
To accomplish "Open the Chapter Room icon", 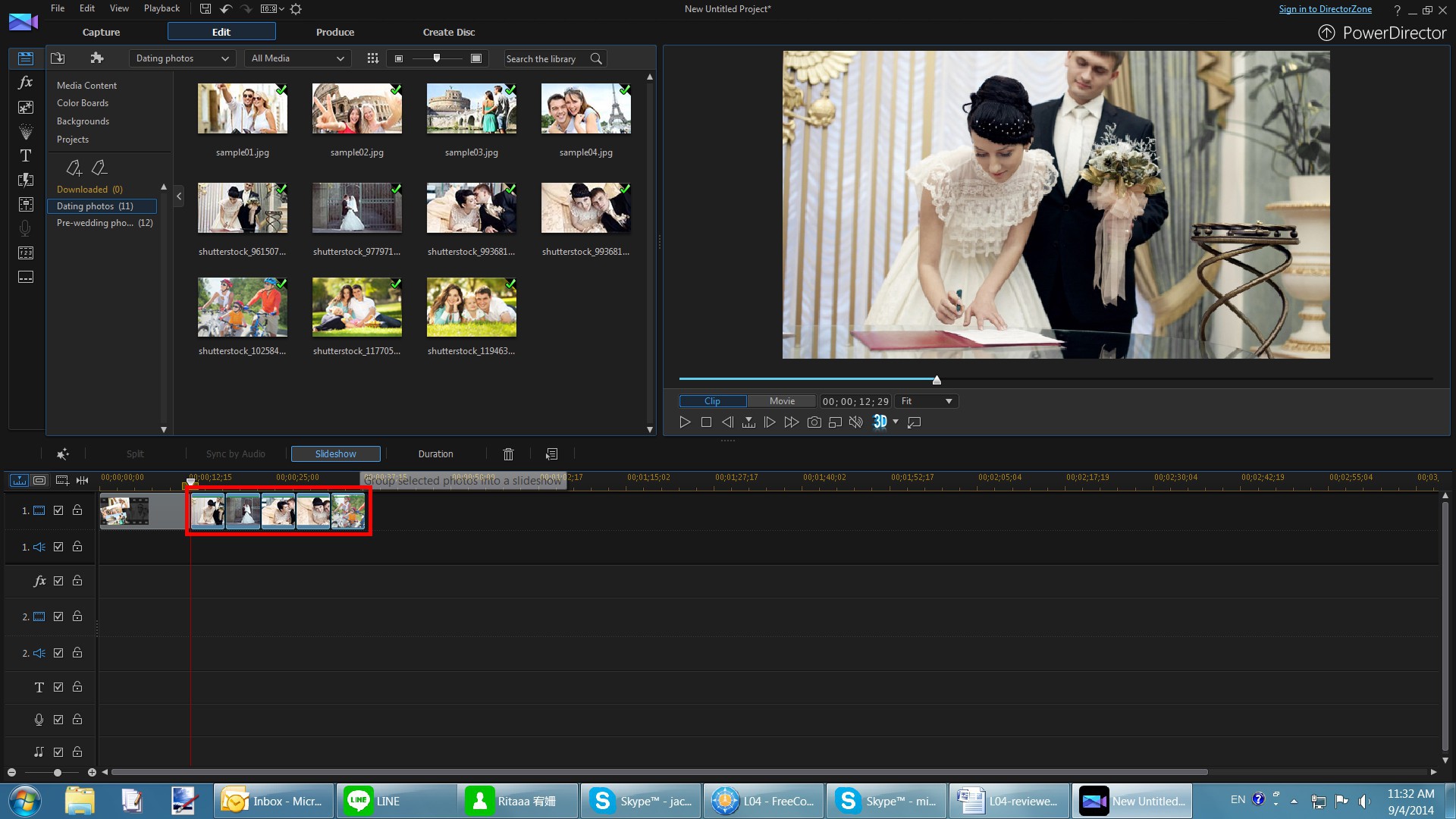I will (25, 253).
